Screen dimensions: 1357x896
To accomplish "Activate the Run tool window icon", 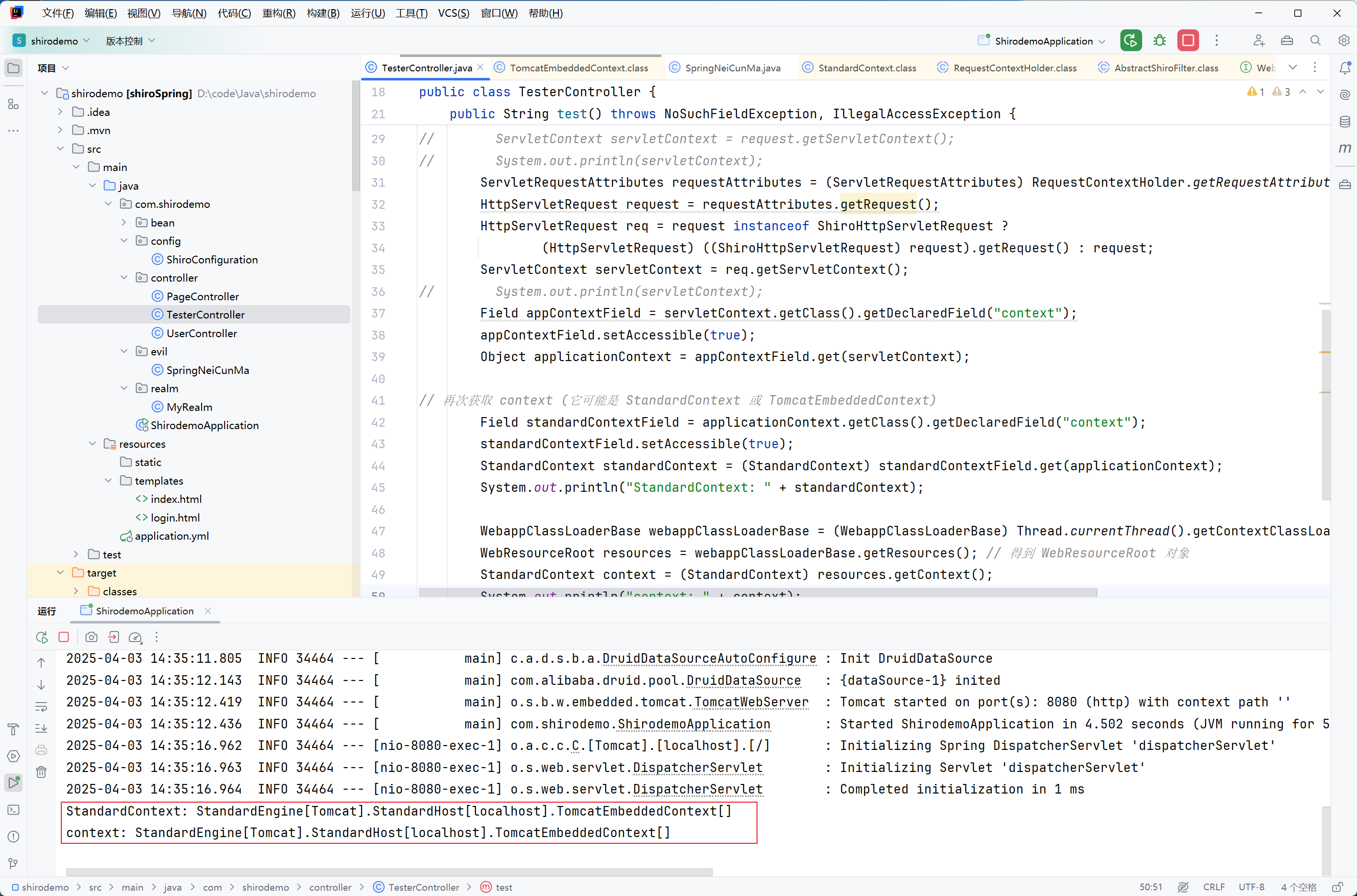I will point(13,783).
